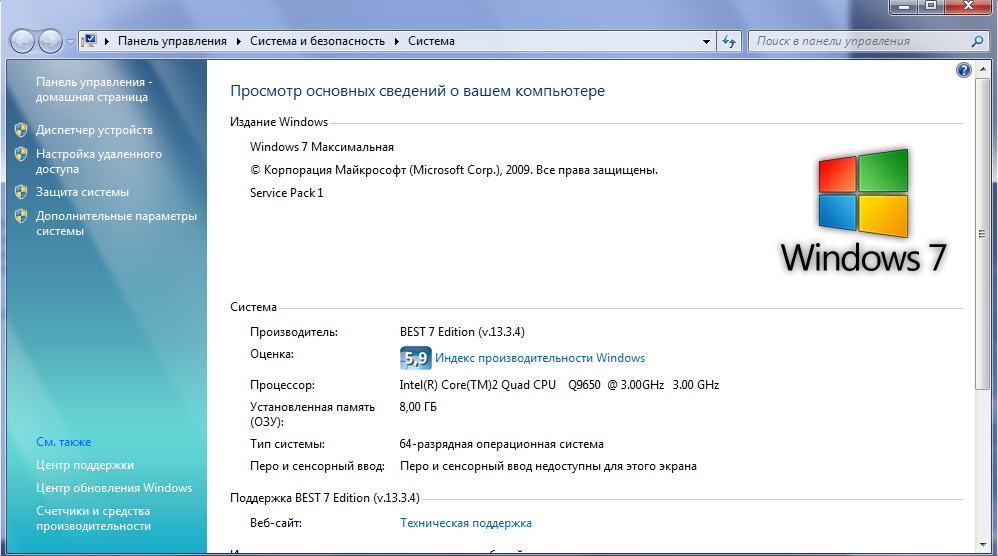Open address bar history dropdown

[x=706, y=42]
